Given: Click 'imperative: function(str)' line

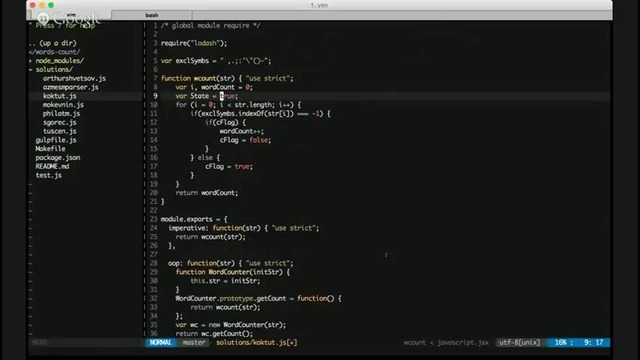Looking at the screenshot, I should (244, 228).
